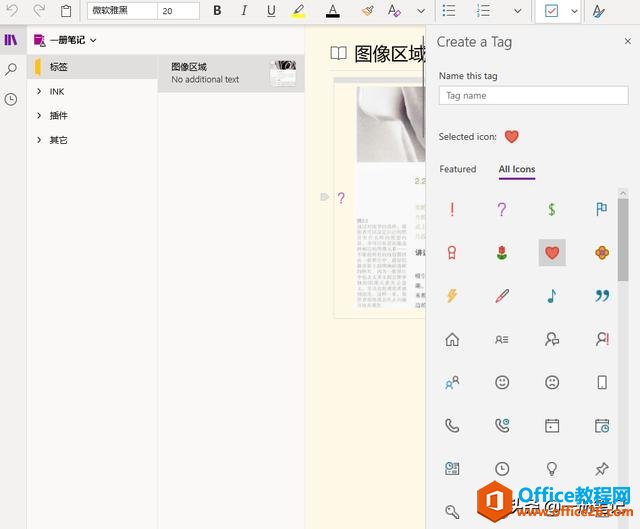This screenshot has width=640, height=529.
Task: Choose the red pen icon
Action: [502, 296]
